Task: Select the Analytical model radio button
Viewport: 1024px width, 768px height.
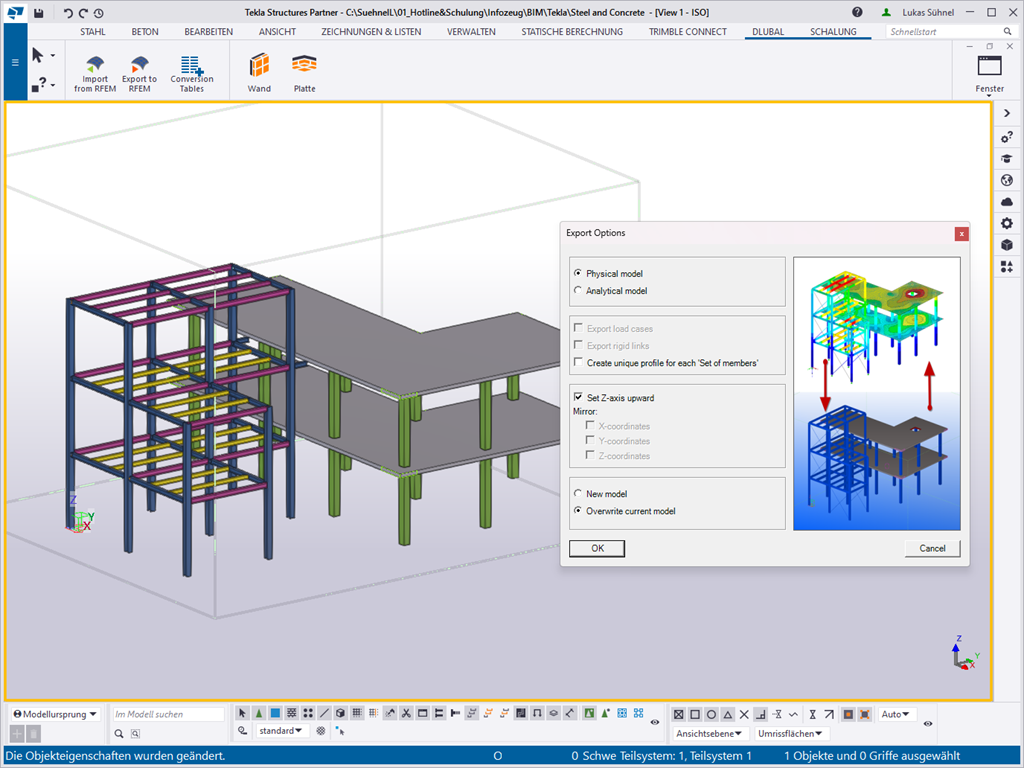Action: 578,289
